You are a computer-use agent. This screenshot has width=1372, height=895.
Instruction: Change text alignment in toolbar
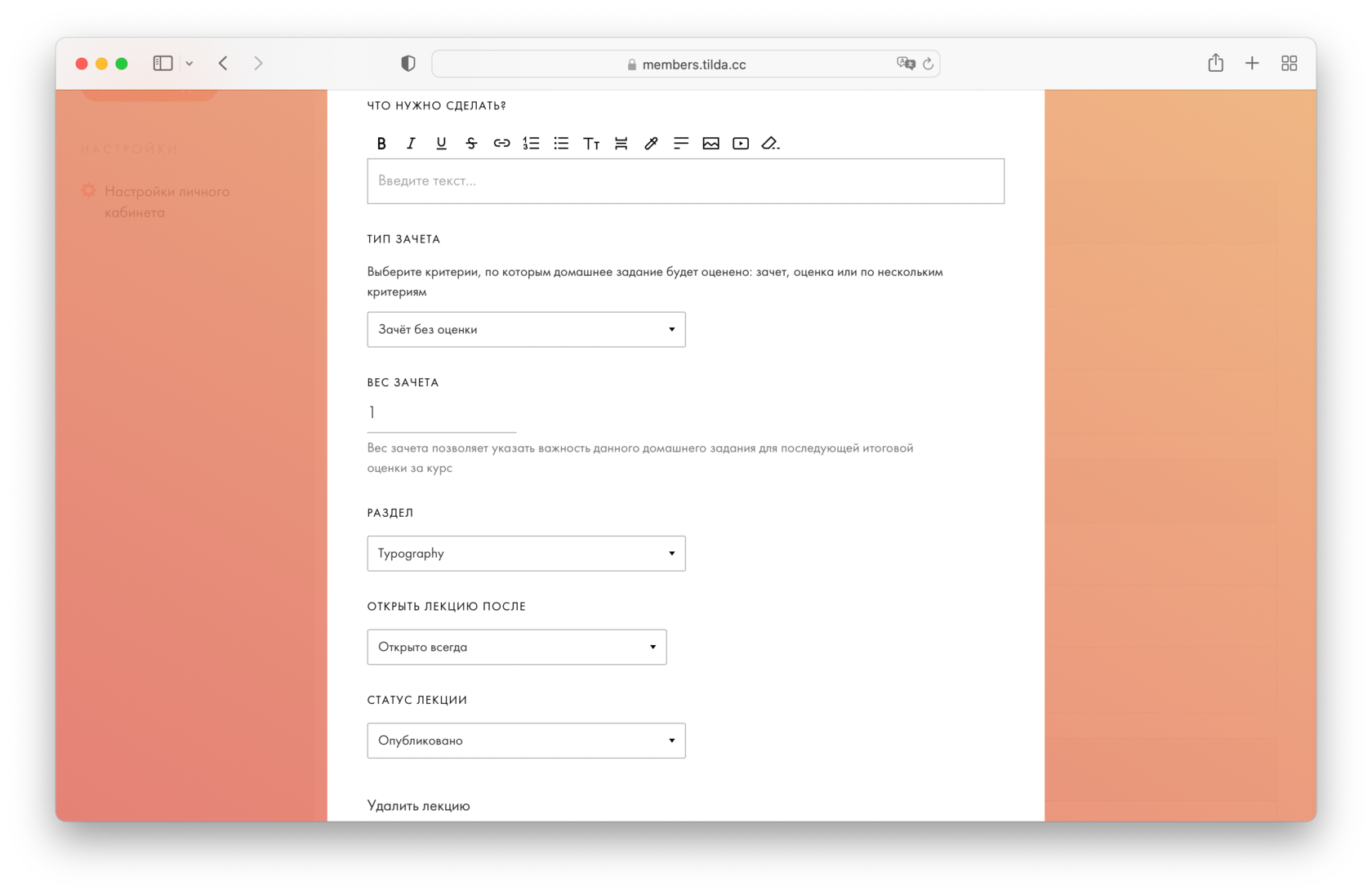tap(681, 144)
